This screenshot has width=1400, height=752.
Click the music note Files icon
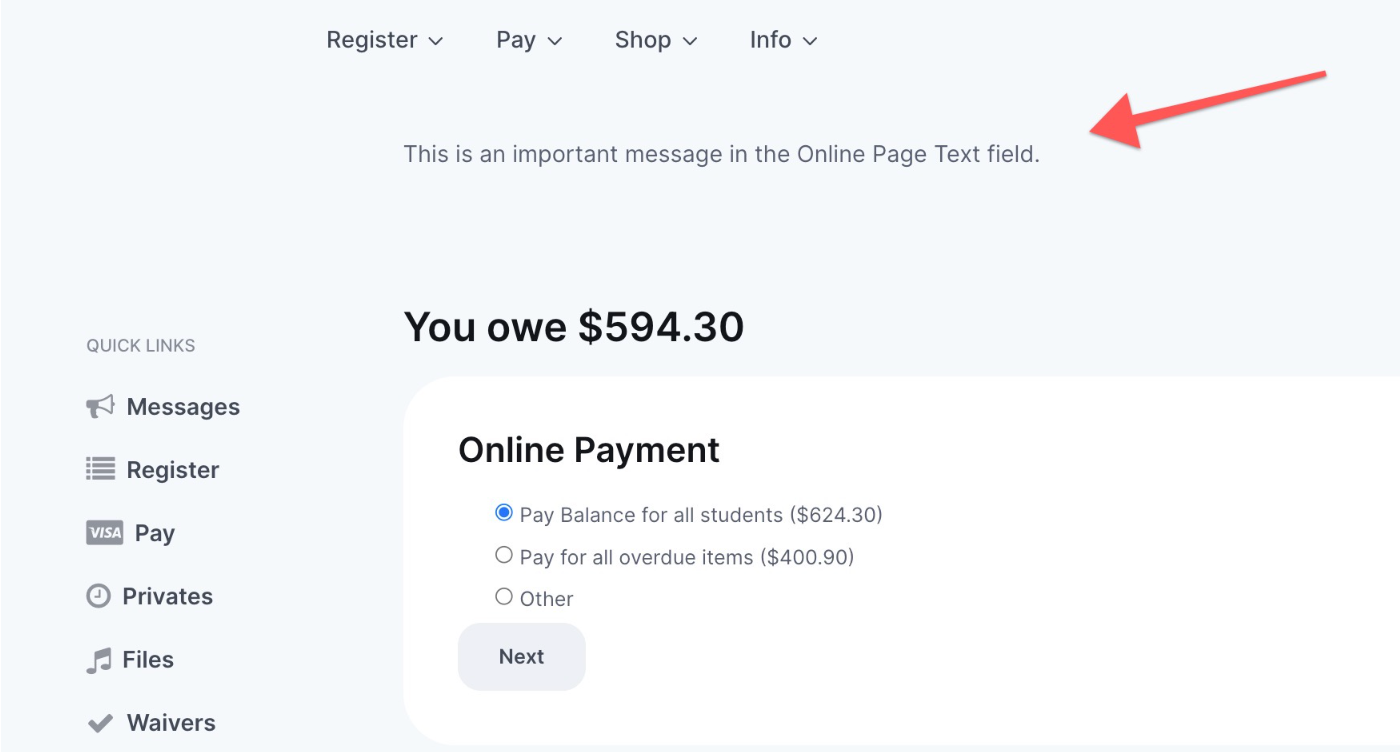[x=98, y=660]
